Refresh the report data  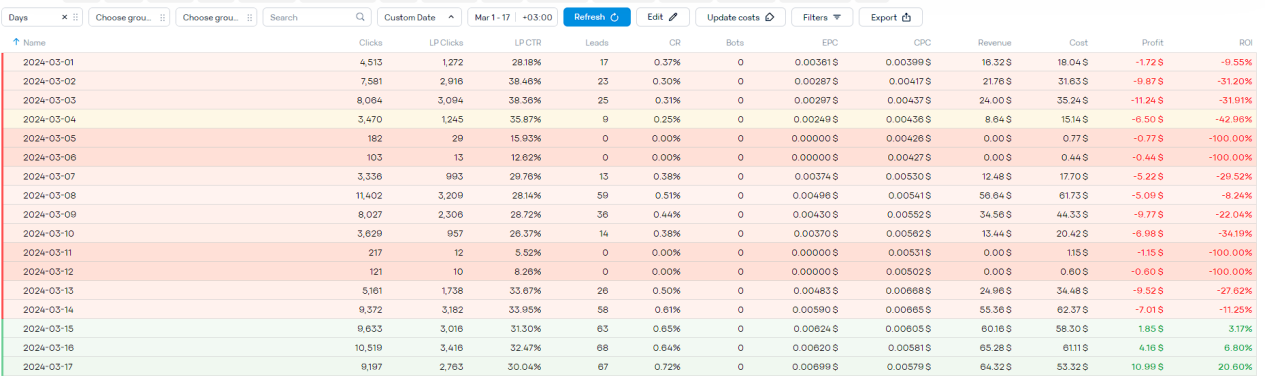pos(597,17)
